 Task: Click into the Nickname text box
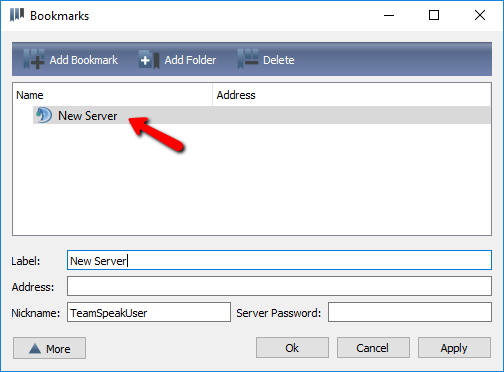pos(149,312)
